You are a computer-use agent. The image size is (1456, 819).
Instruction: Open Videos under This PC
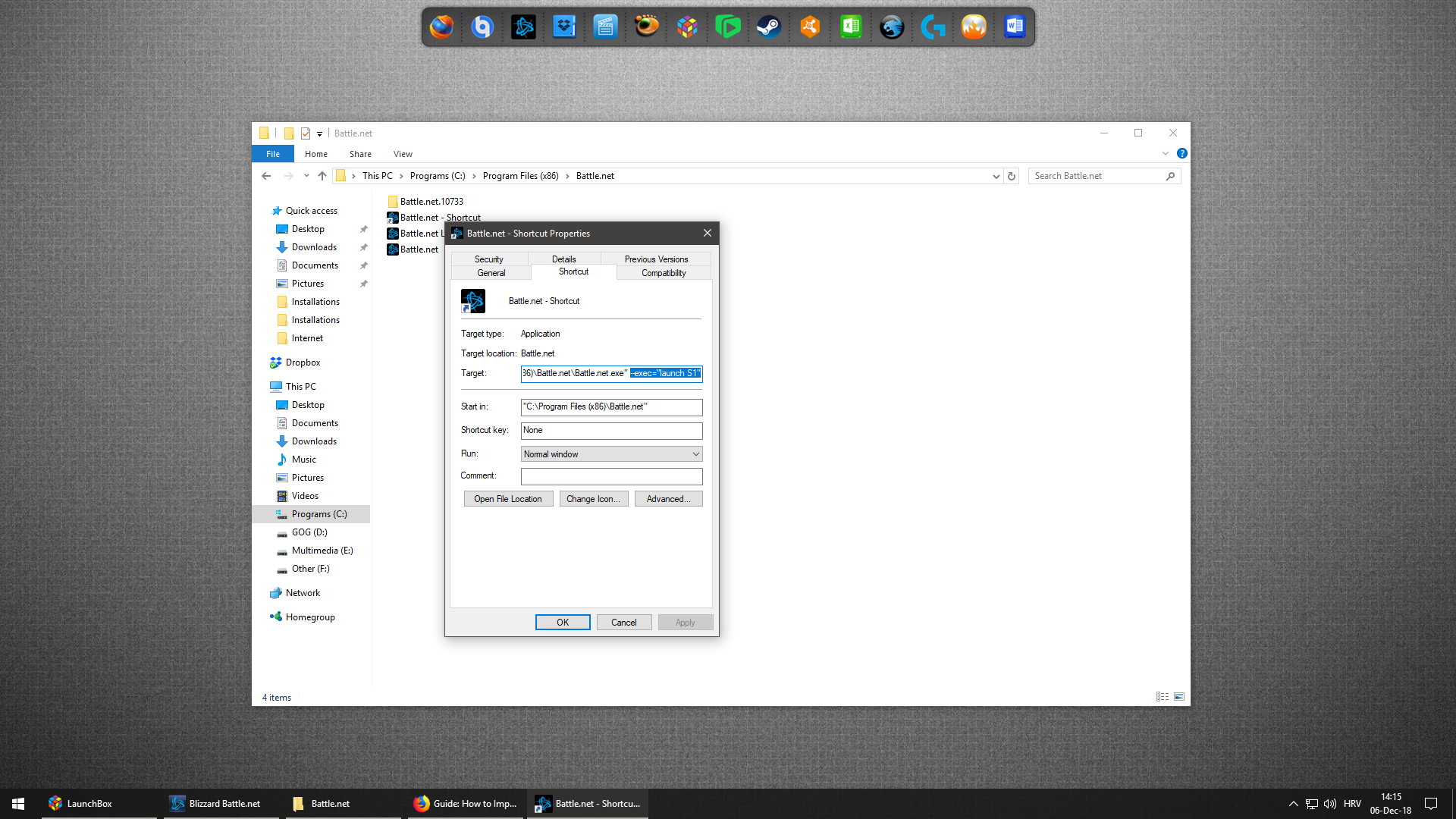coord(305,496)
